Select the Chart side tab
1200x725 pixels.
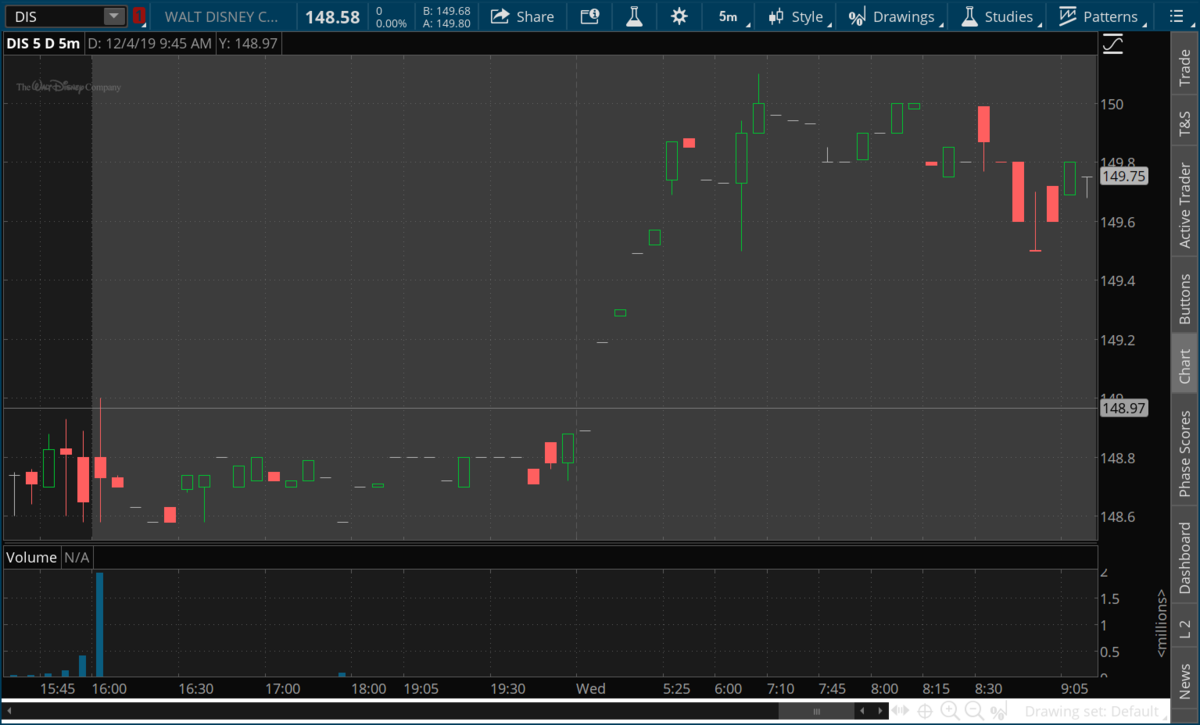(1185, 365)
